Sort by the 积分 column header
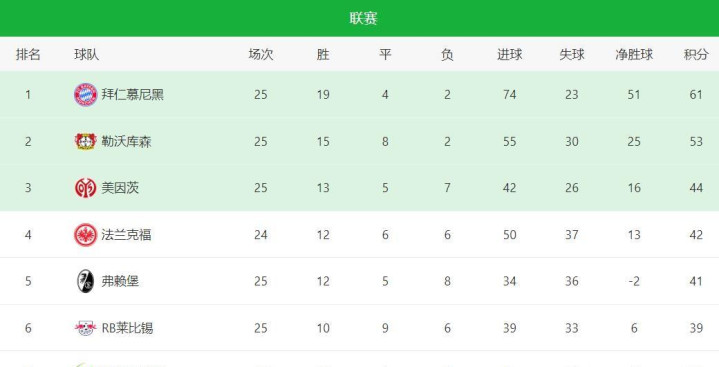 coord(696,55)
